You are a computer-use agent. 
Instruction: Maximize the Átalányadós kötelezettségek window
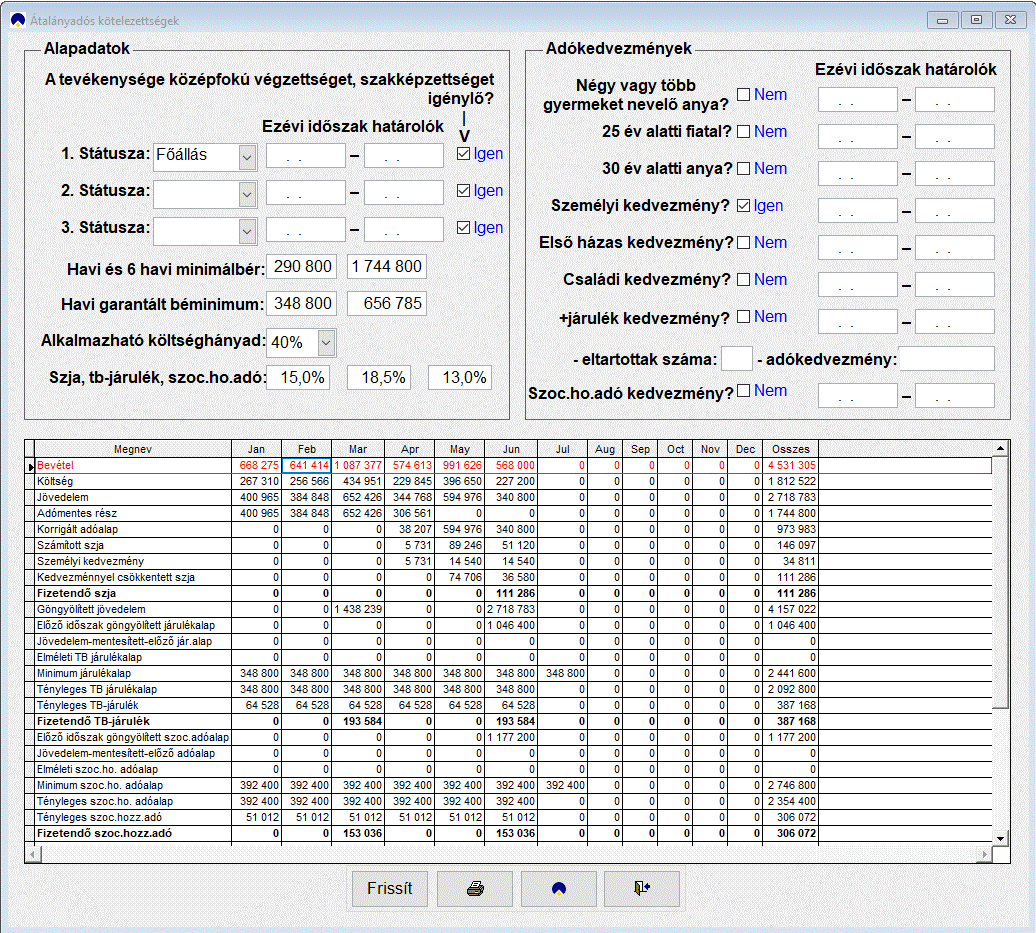point(977,20)
